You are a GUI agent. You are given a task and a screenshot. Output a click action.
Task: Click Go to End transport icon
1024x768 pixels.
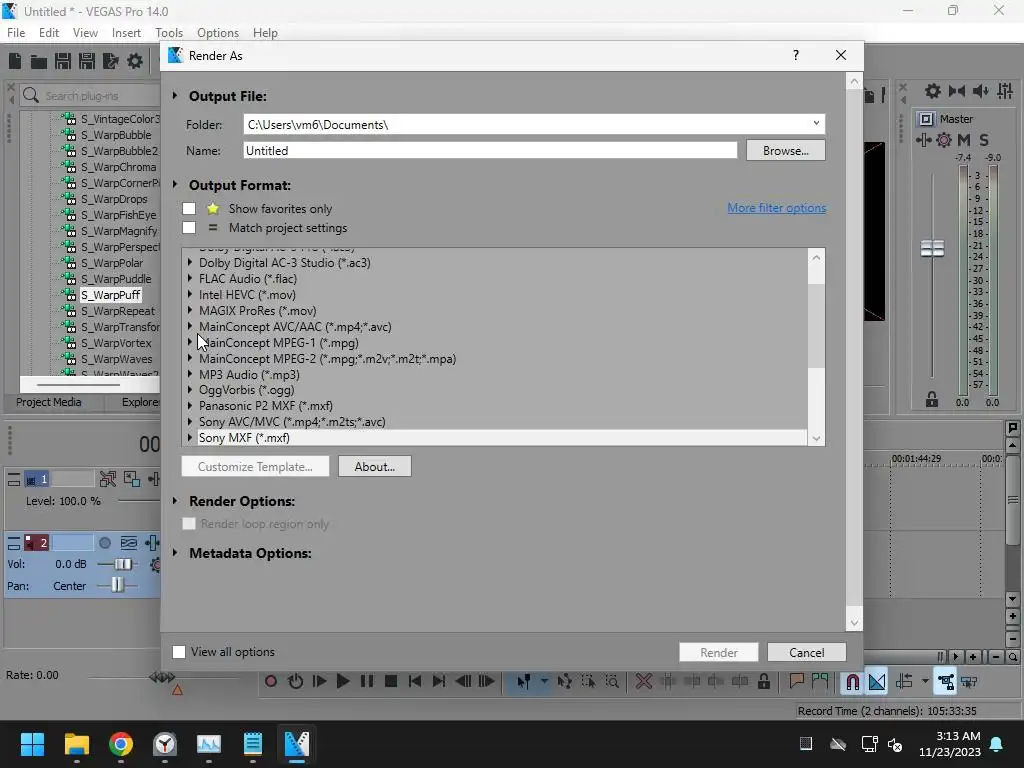pos(439,682)
